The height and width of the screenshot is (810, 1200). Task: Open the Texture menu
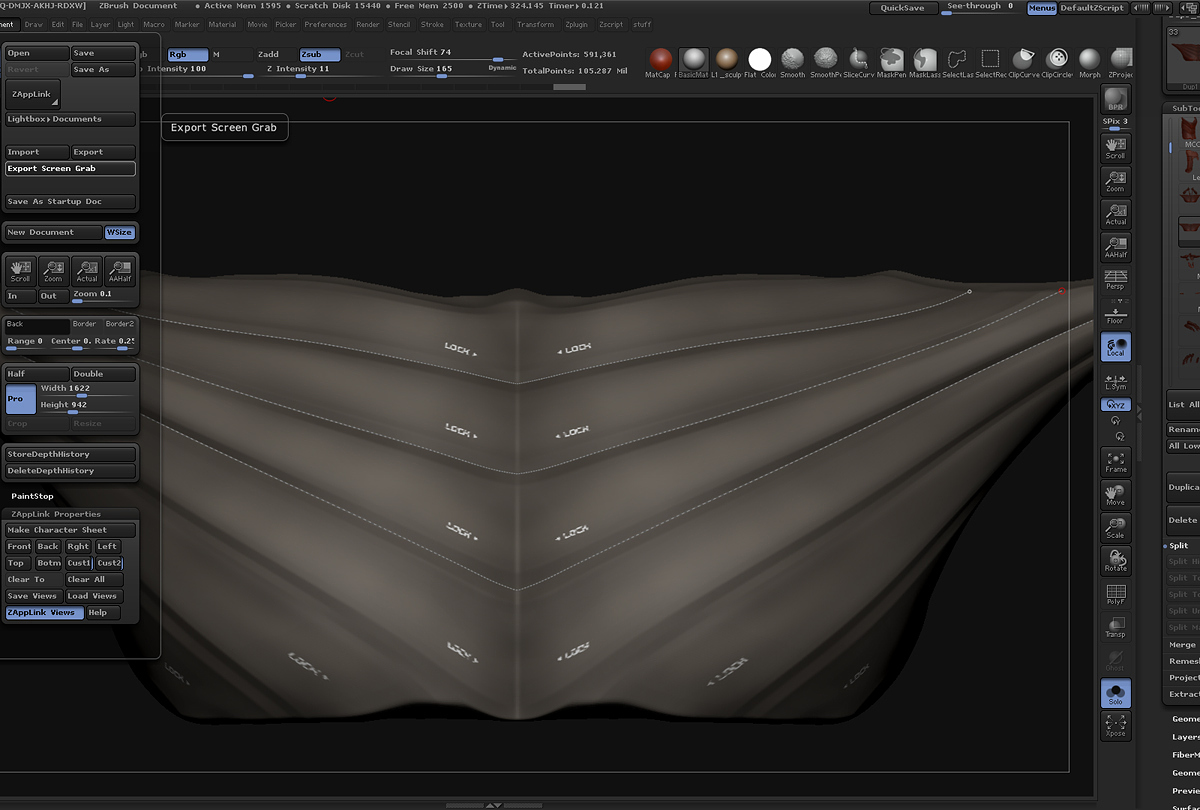[x=468, y=25]
